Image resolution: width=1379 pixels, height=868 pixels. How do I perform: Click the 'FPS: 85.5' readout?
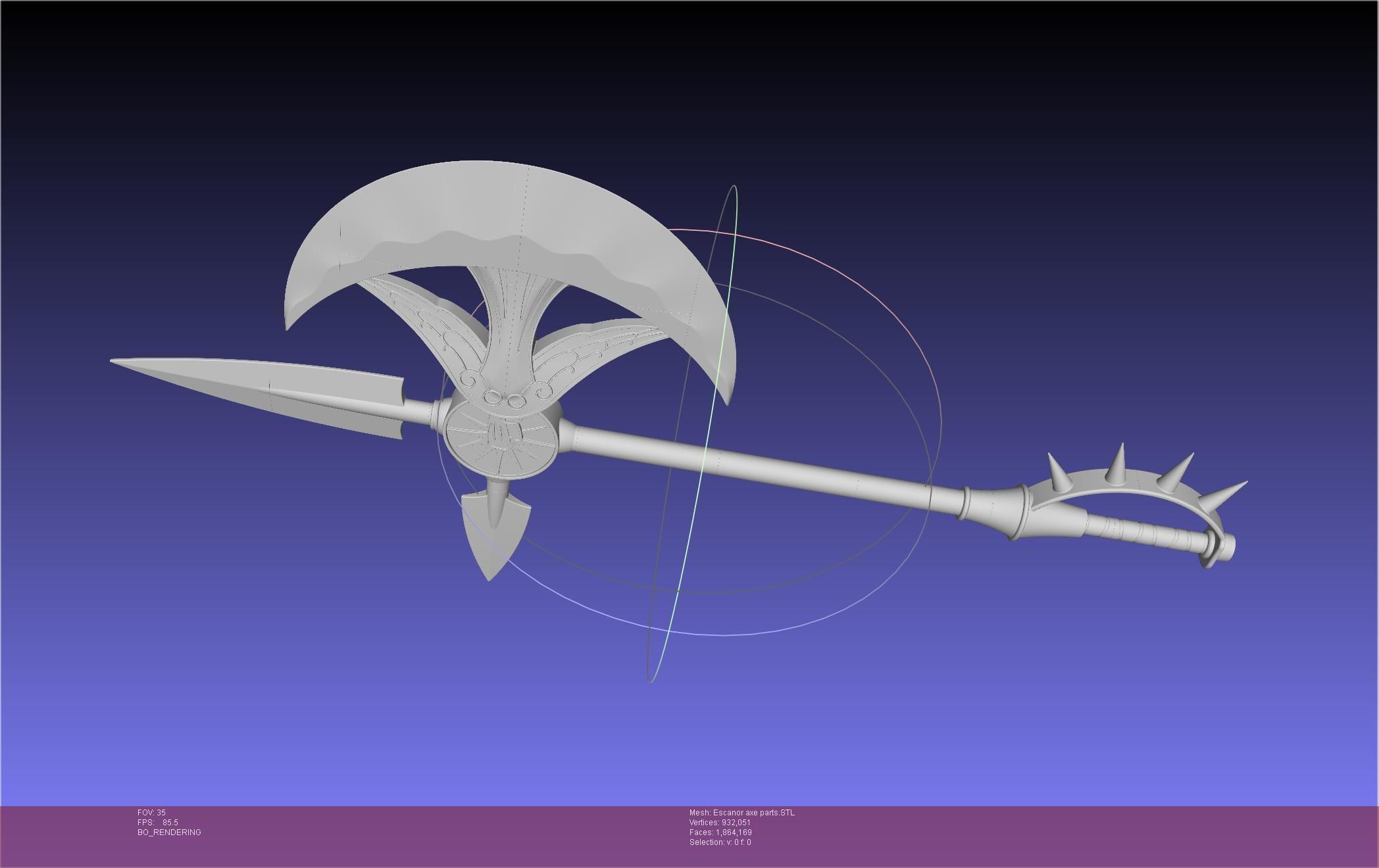[x=158, y=823]
